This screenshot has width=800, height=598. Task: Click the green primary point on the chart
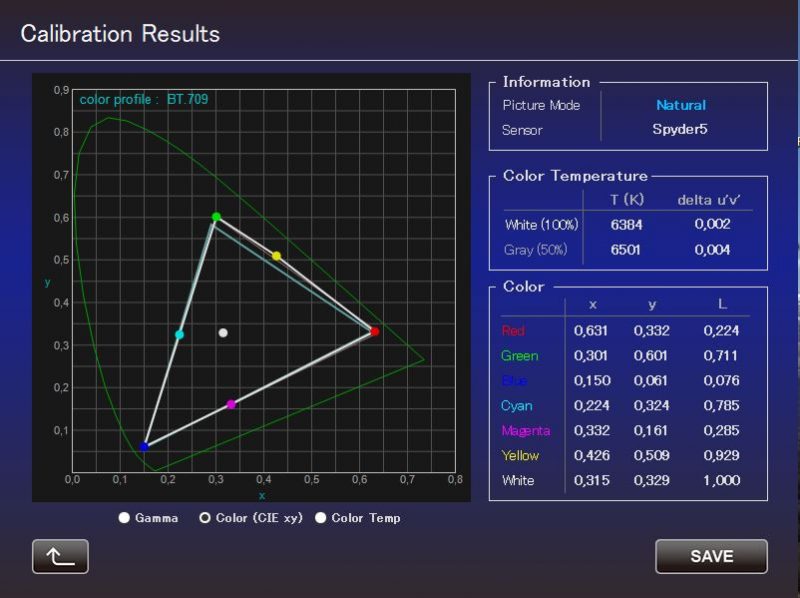[216, 217]
